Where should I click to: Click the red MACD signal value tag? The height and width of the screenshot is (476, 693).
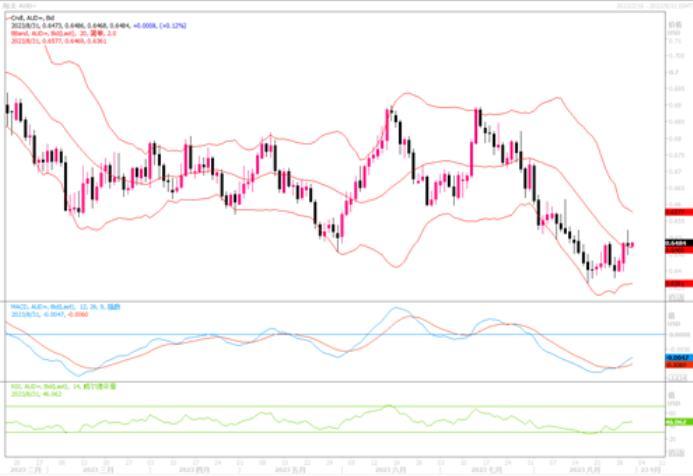tap(678, 365)
